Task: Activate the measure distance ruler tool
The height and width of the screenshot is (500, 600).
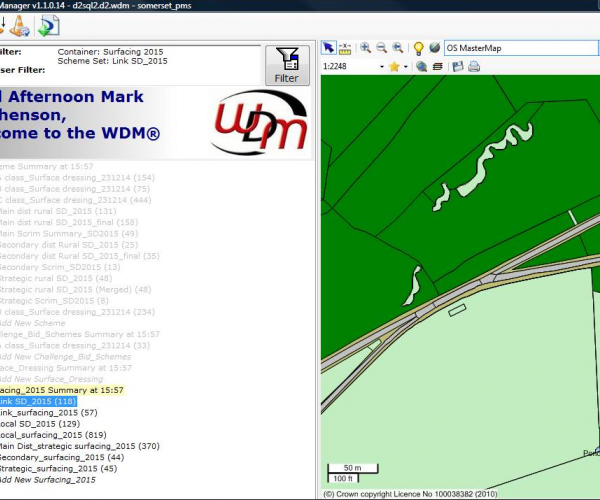Action: [345, 48]
